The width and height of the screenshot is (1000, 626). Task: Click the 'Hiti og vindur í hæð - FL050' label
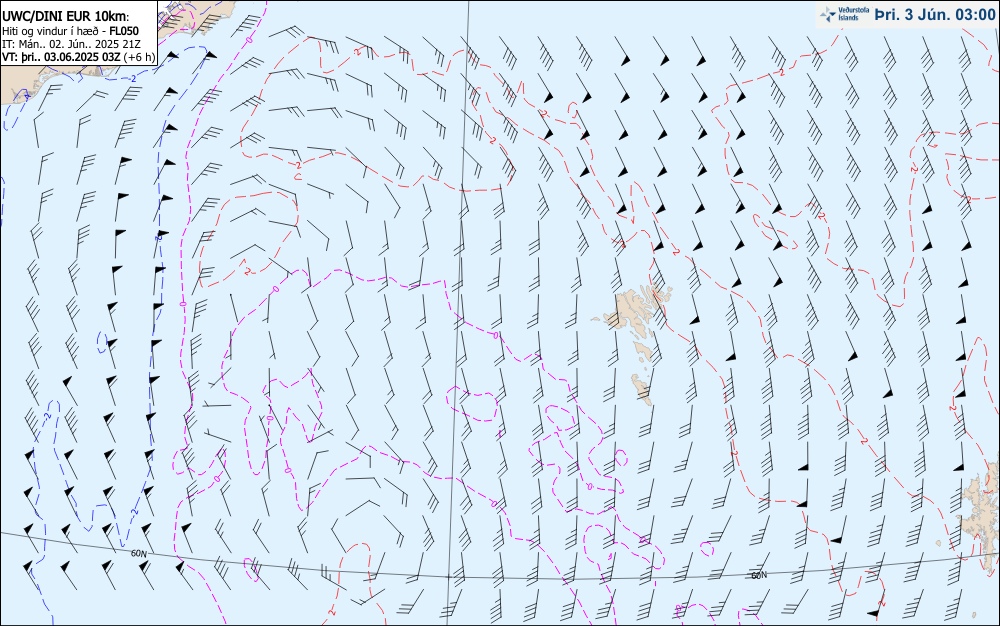coord(70,31)
